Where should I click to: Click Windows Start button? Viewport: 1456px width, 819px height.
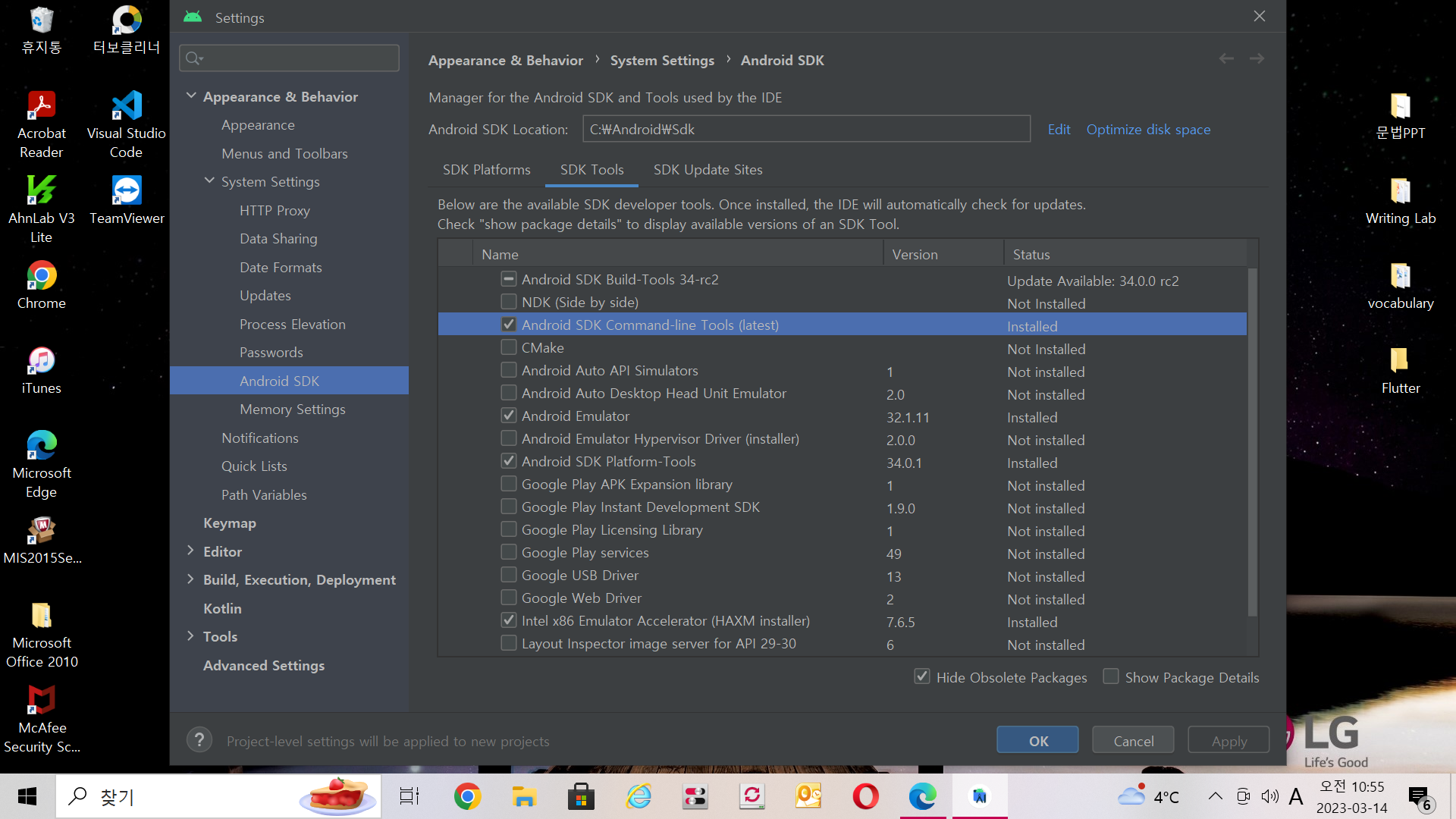coord(27,796)
